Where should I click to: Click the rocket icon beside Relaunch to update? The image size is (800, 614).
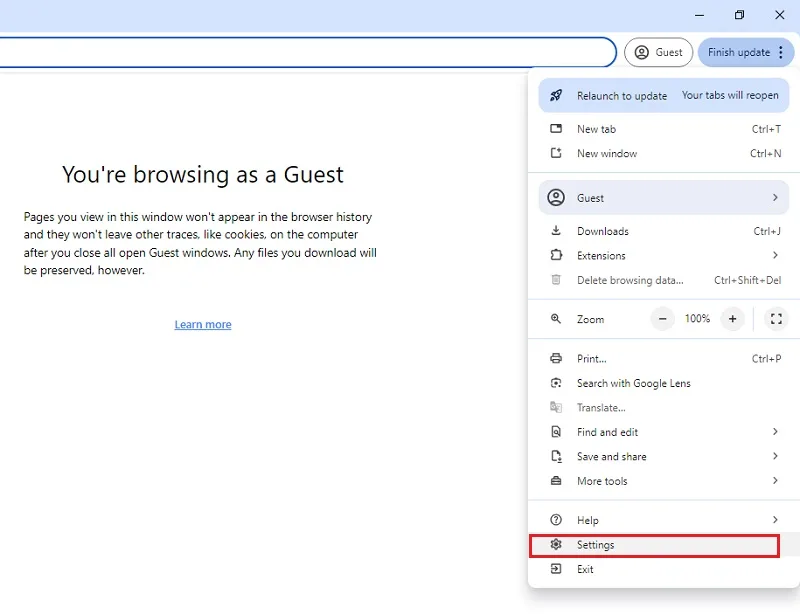[x=556, y=95]
